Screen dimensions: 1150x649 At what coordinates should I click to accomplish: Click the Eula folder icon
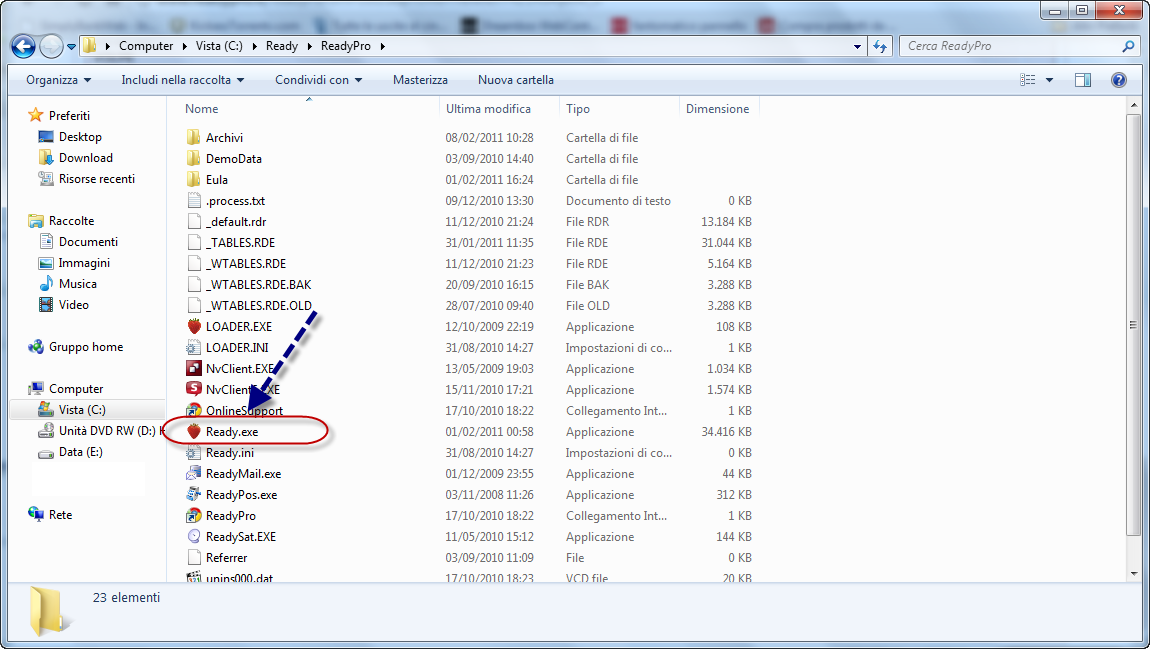[194, 180]
